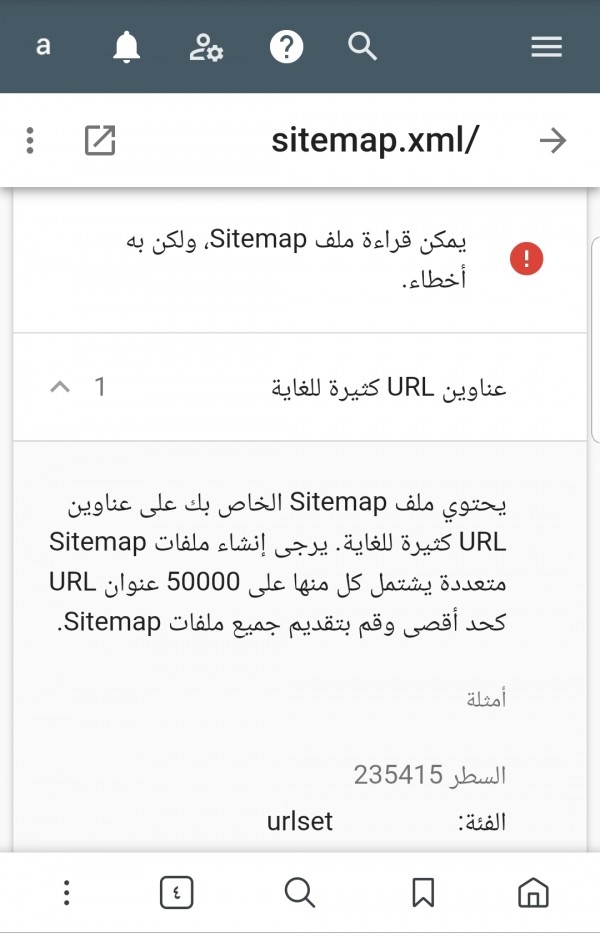Open the search magnifier in header

click(x=362, y=46)
